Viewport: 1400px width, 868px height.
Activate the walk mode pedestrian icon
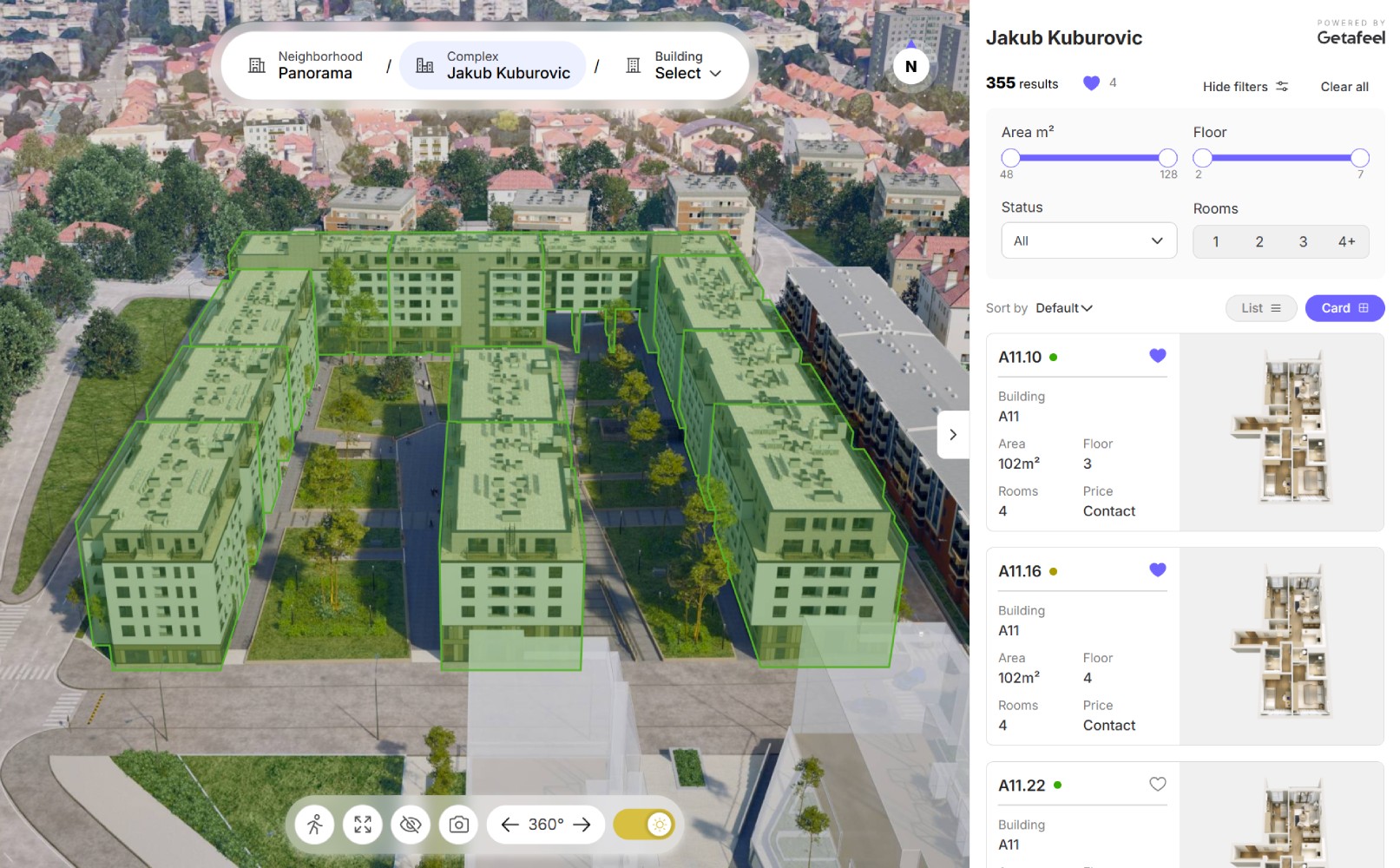click(314, 825)
